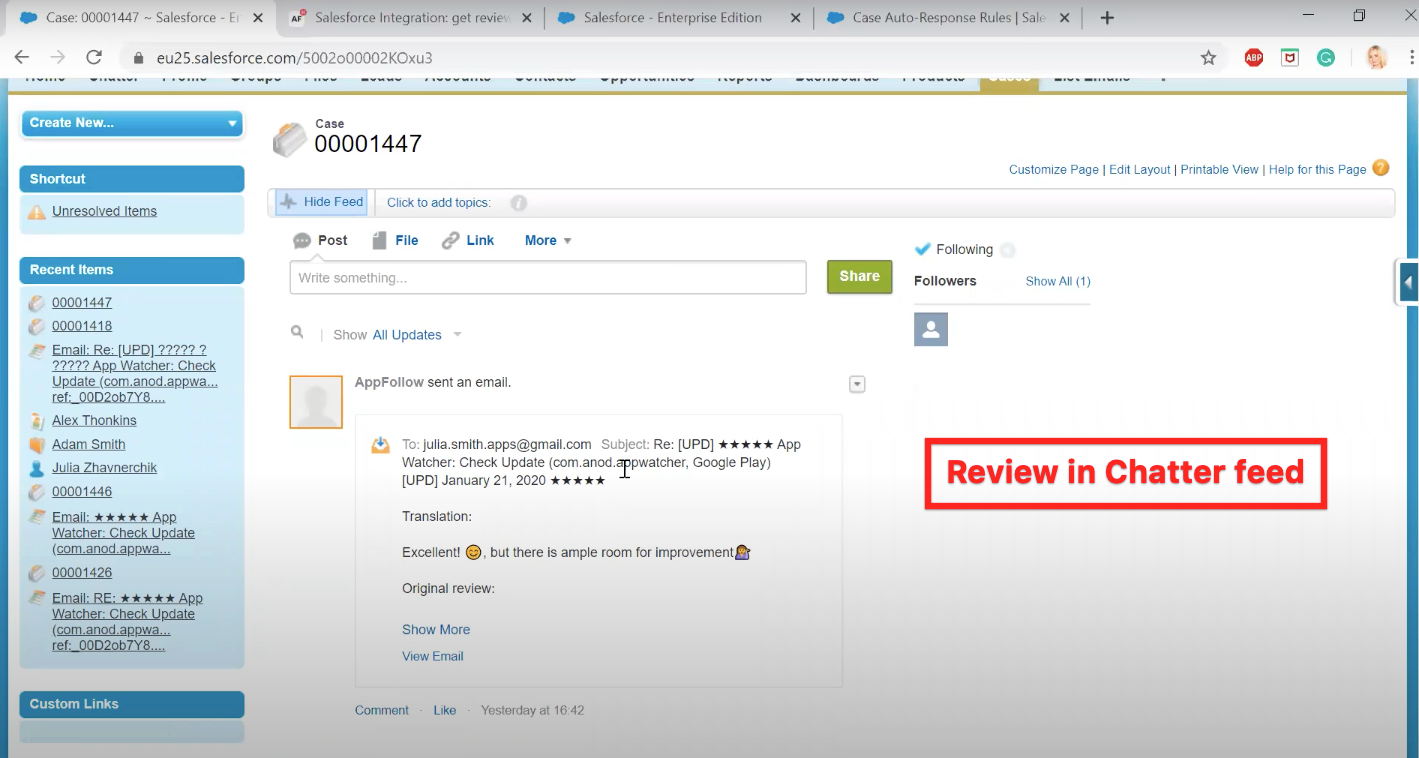This screenshot has height=758, width=1419.
Task: Click the browser forward arrow
Action: [57, 57]
